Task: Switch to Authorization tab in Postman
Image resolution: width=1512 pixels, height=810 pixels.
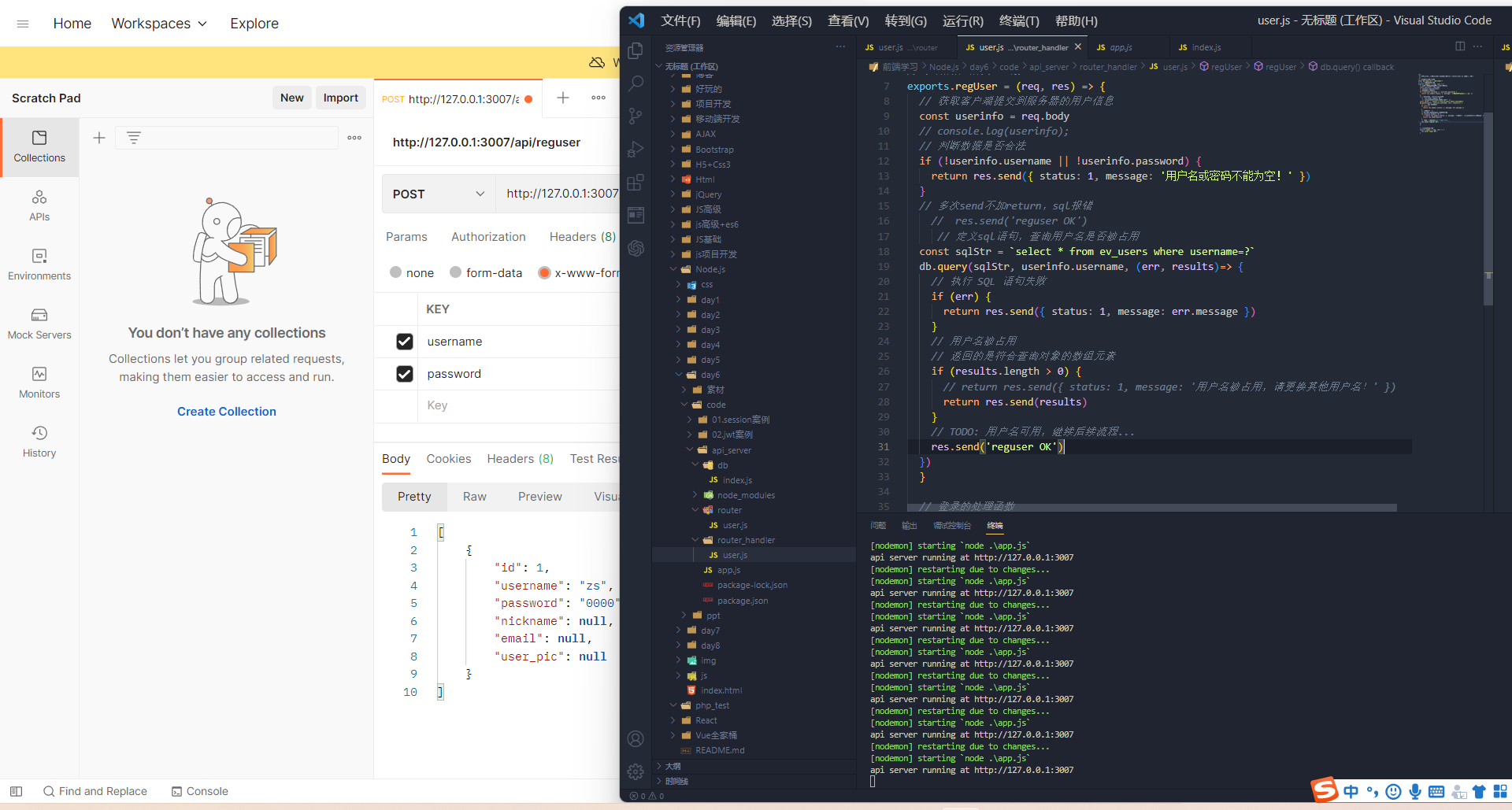Action: click(x=488, y=237)
